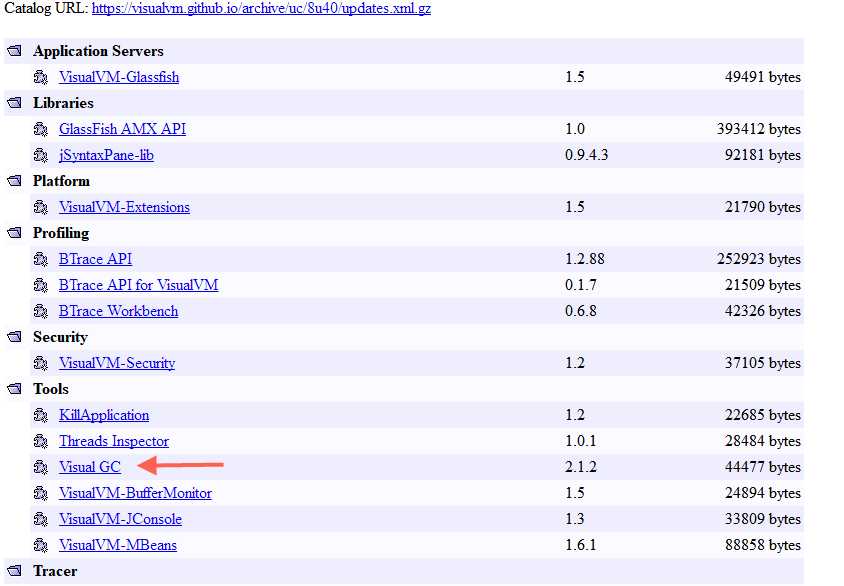Open the VisualVM-Security link
The height and width of the screenshot is (586, 844).
tap(117, 363)
